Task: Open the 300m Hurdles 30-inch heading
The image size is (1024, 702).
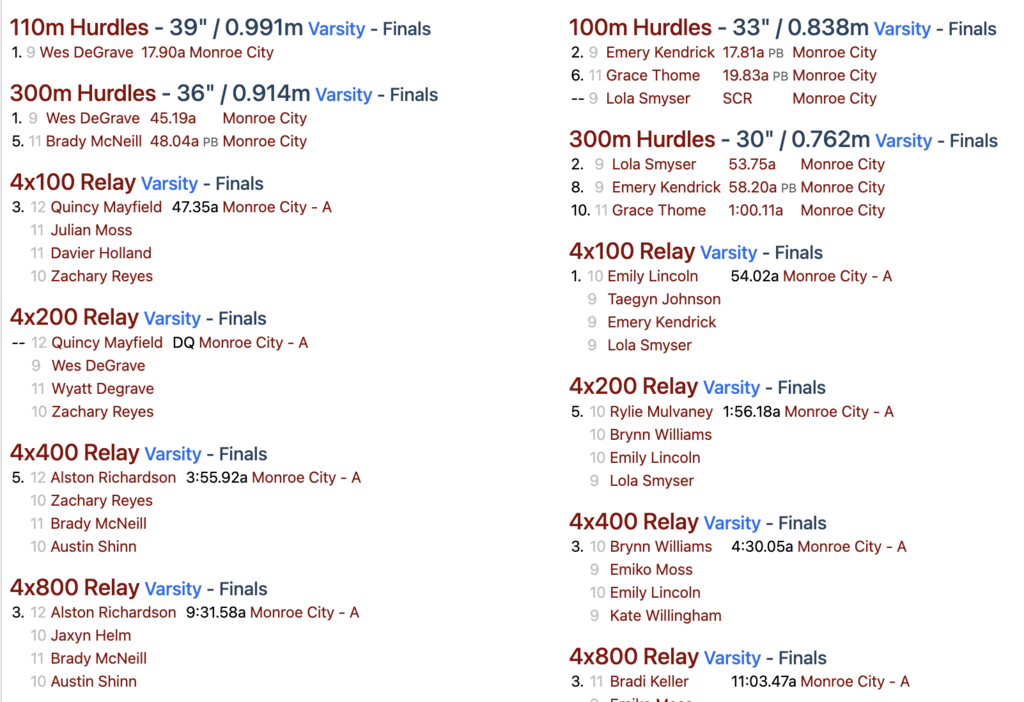Action: point(642,139)
